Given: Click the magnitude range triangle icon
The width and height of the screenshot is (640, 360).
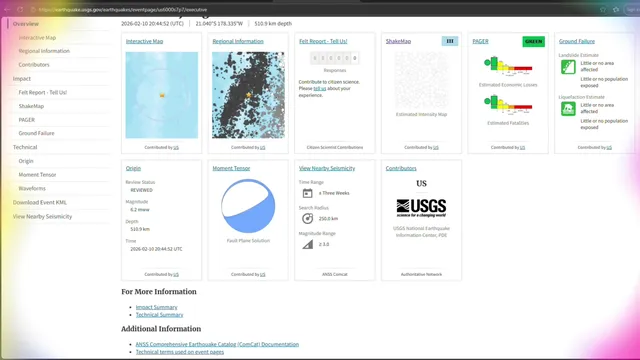Looking at the screenshot, I should pos(307,244).
